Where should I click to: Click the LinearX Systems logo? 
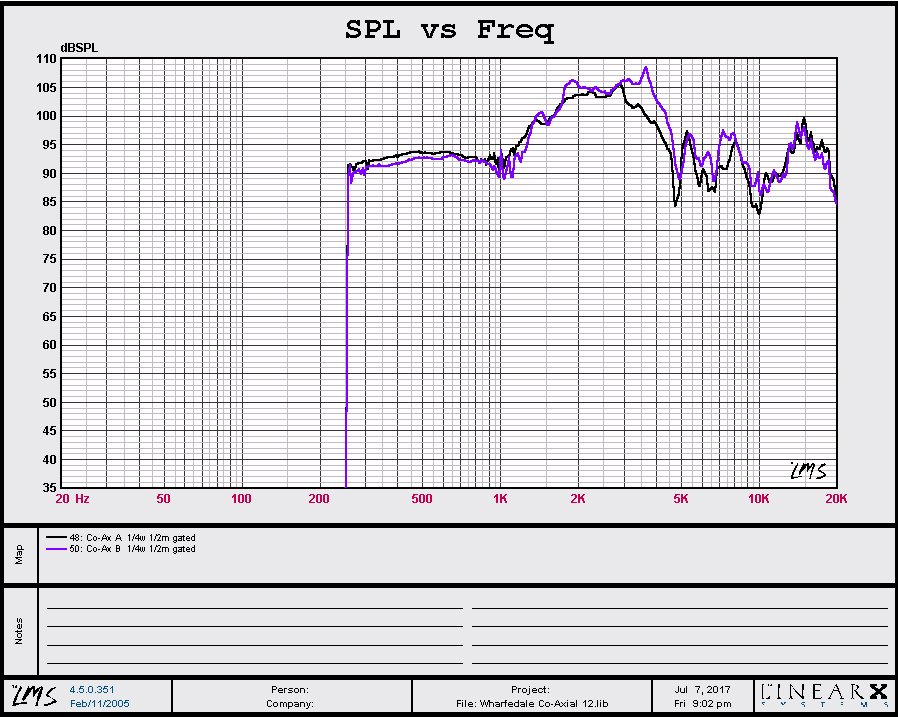click(823, 695)
